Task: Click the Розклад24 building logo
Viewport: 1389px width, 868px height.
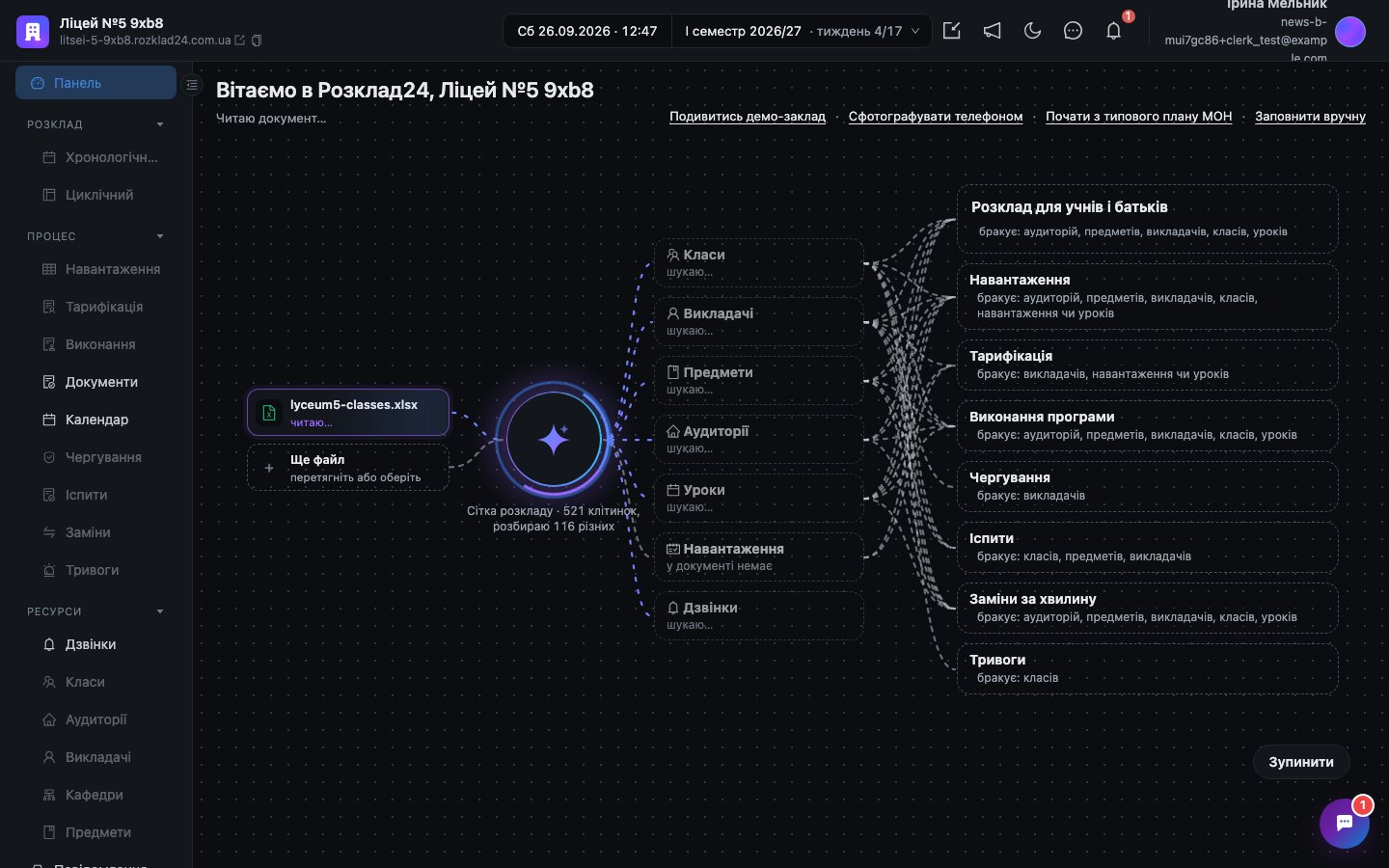Action: (x=33, y=31)
